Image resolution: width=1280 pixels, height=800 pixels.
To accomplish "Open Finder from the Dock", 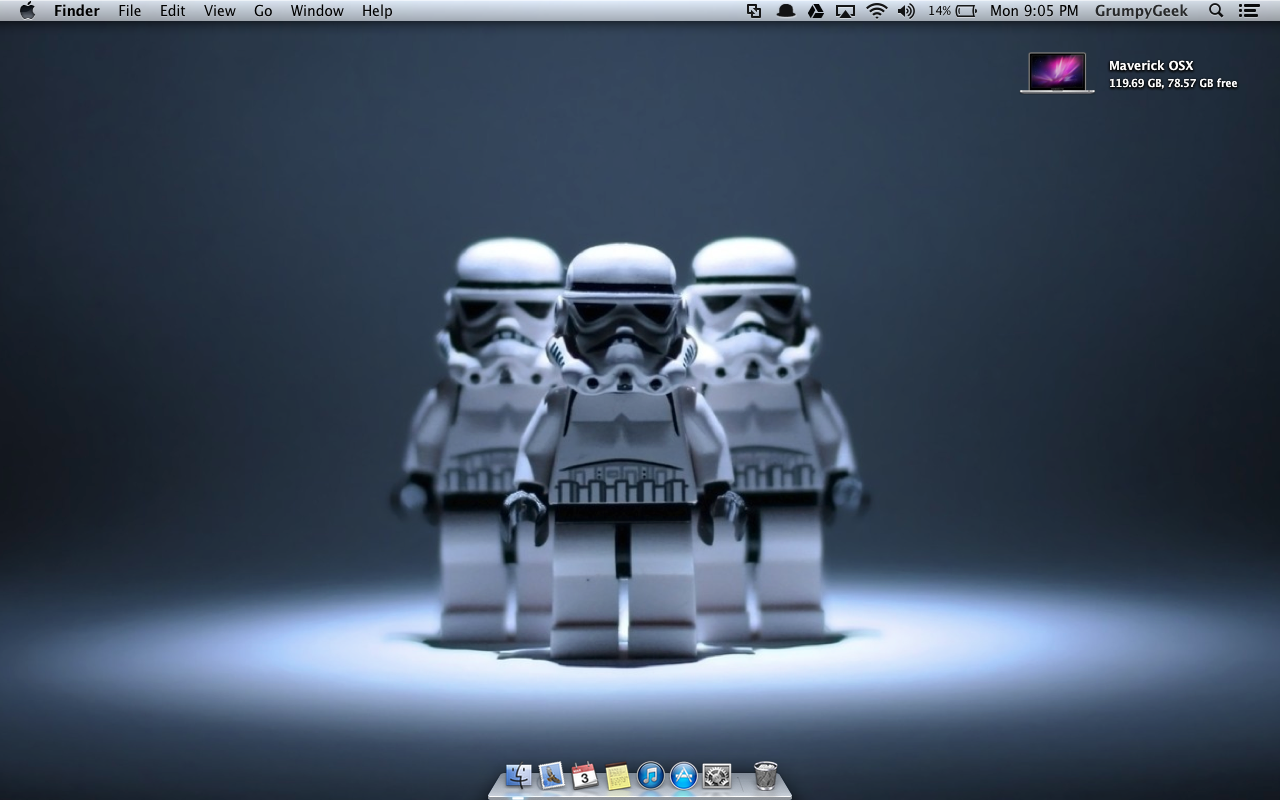I will 518,775.
